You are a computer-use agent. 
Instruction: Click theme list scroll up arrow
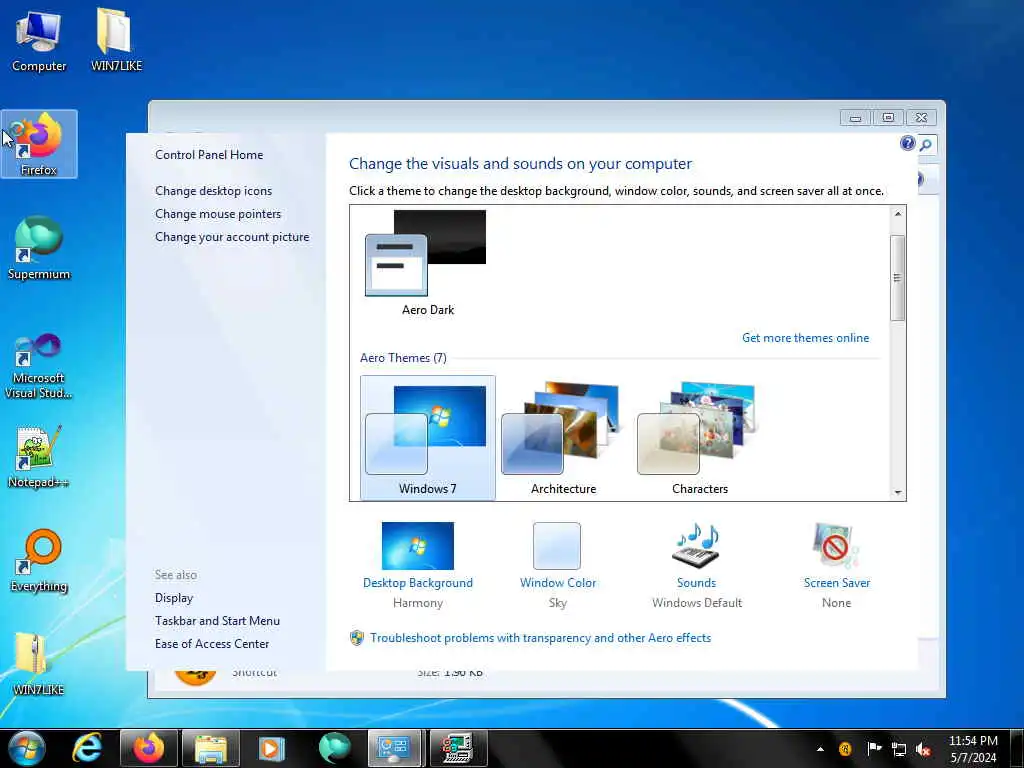point(898,214)
